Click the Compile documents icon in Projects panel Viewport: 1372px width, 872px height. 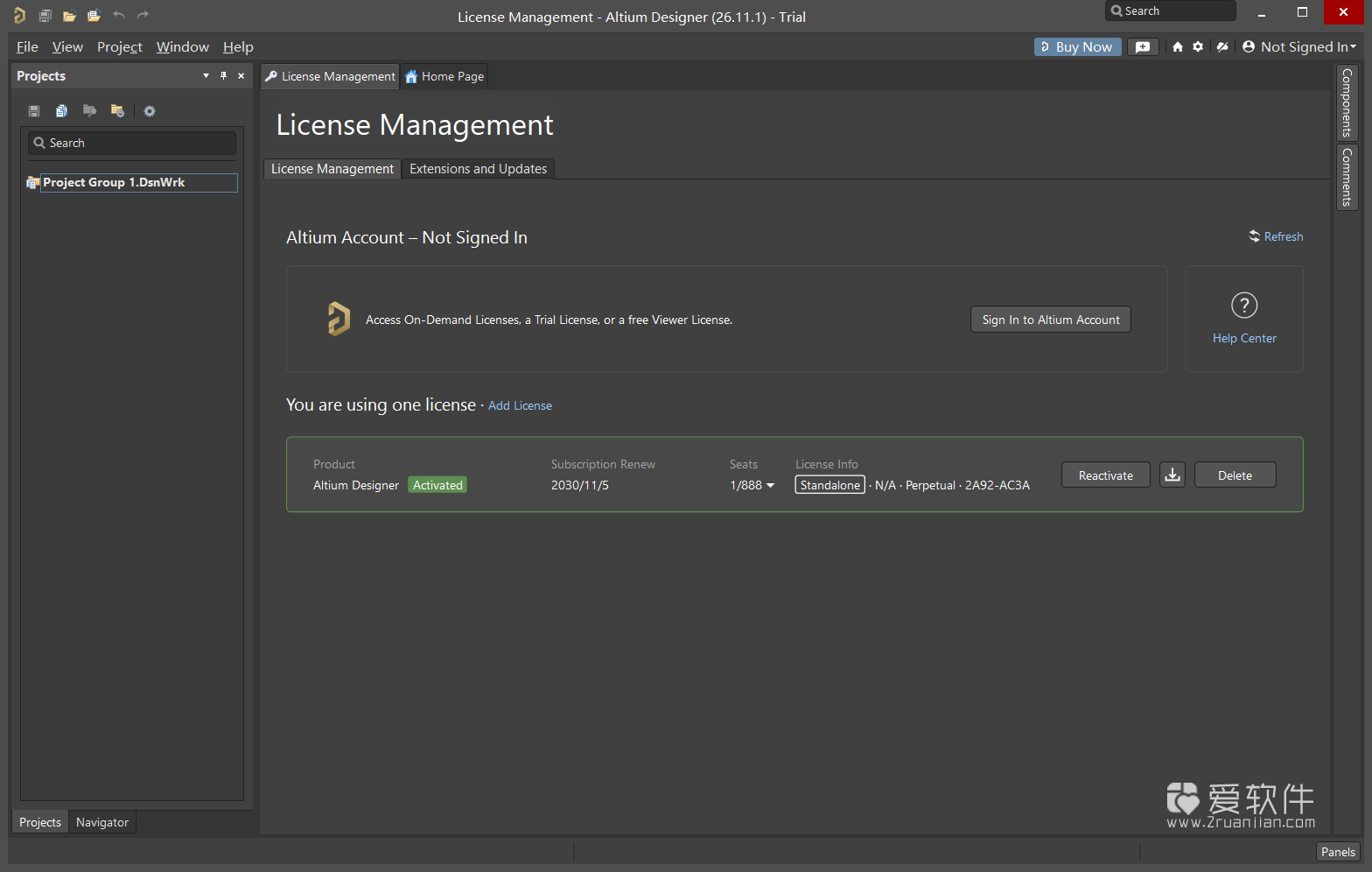pyautogui.click(x=61, y=111)
